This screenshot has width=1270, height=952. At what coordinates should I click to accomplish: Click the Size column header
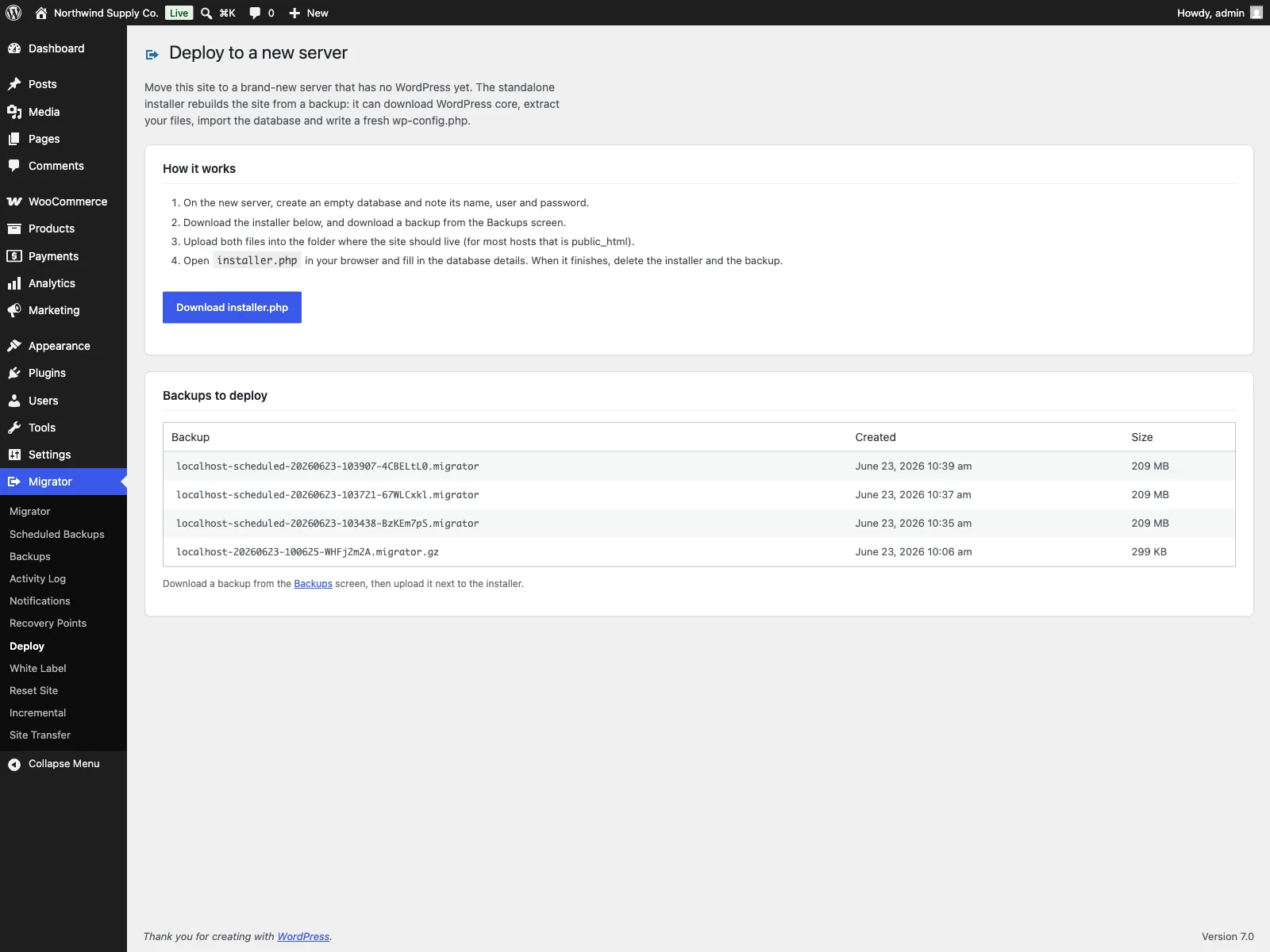[1142, 437]
